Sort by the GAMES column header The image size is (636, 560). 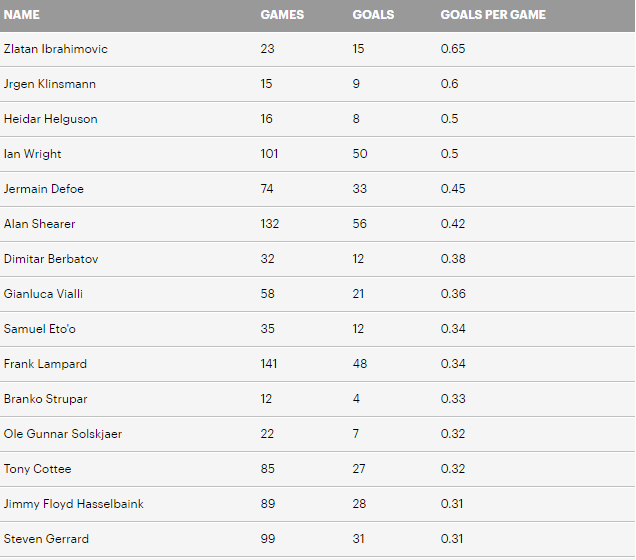[282, 15]
